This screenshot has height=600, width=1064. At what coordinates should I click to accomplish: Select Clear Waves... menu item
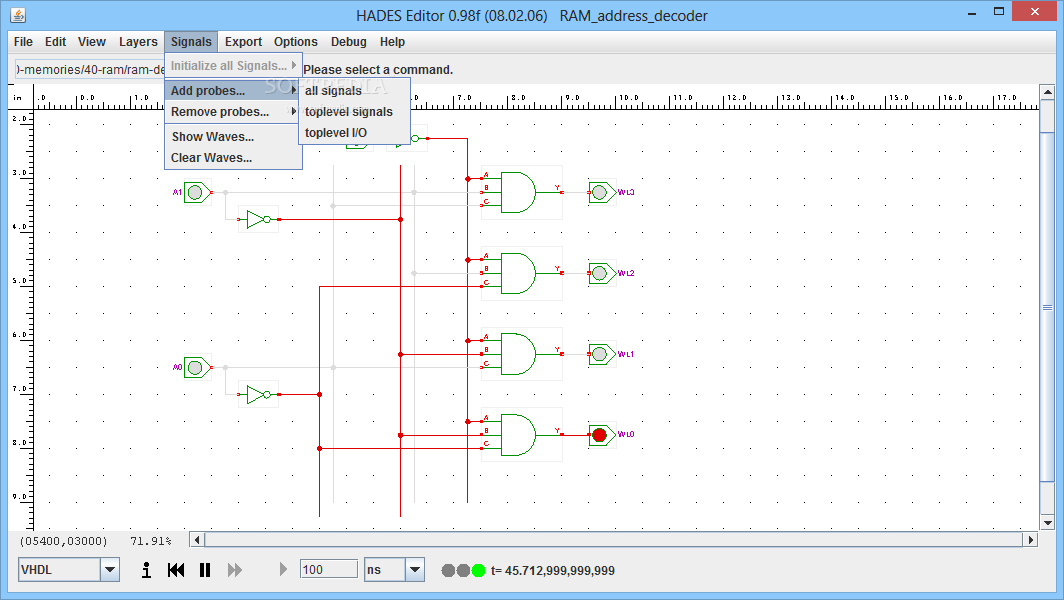click(233, 157)
